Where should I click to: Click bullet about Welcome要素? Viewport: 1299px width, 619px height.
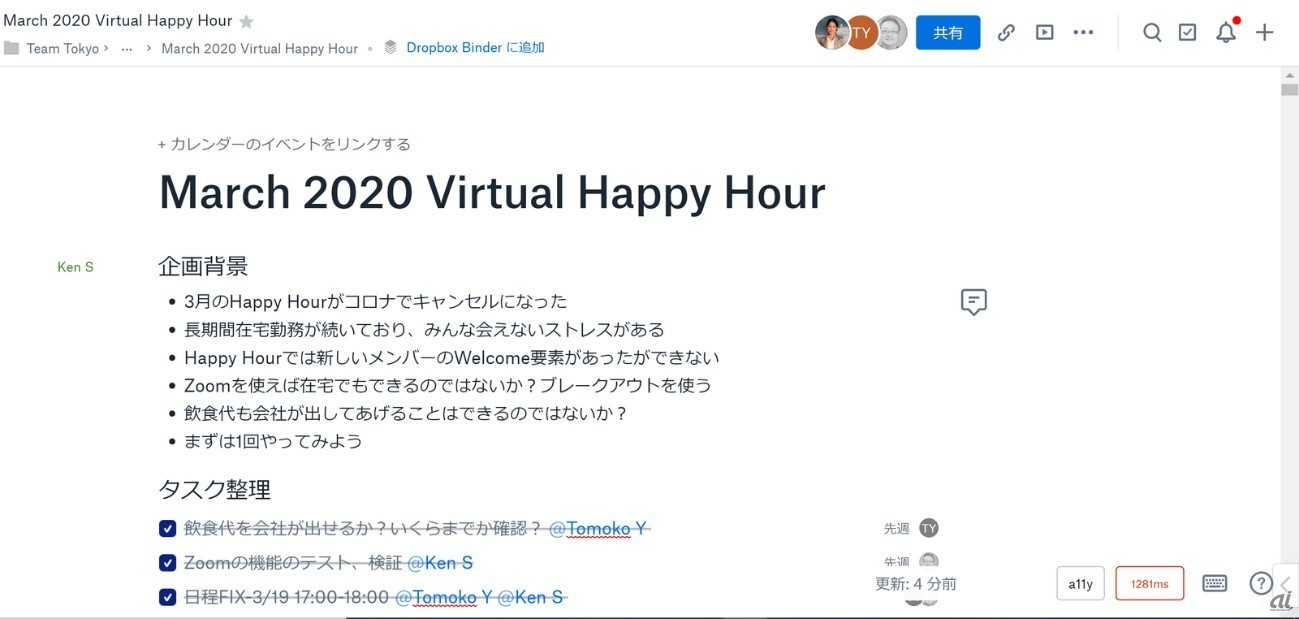[452, 357]
